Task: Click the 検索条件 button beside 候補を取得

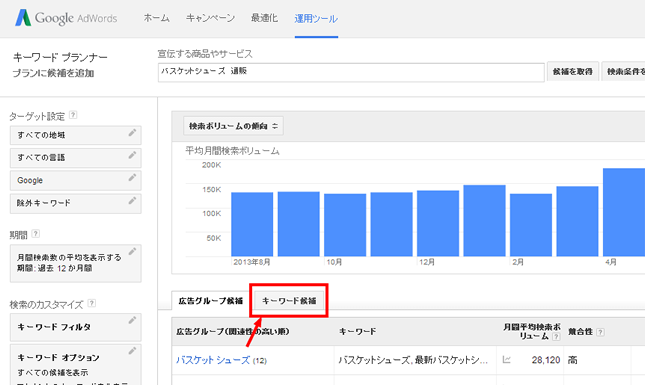Action: [x=623, y=72]
